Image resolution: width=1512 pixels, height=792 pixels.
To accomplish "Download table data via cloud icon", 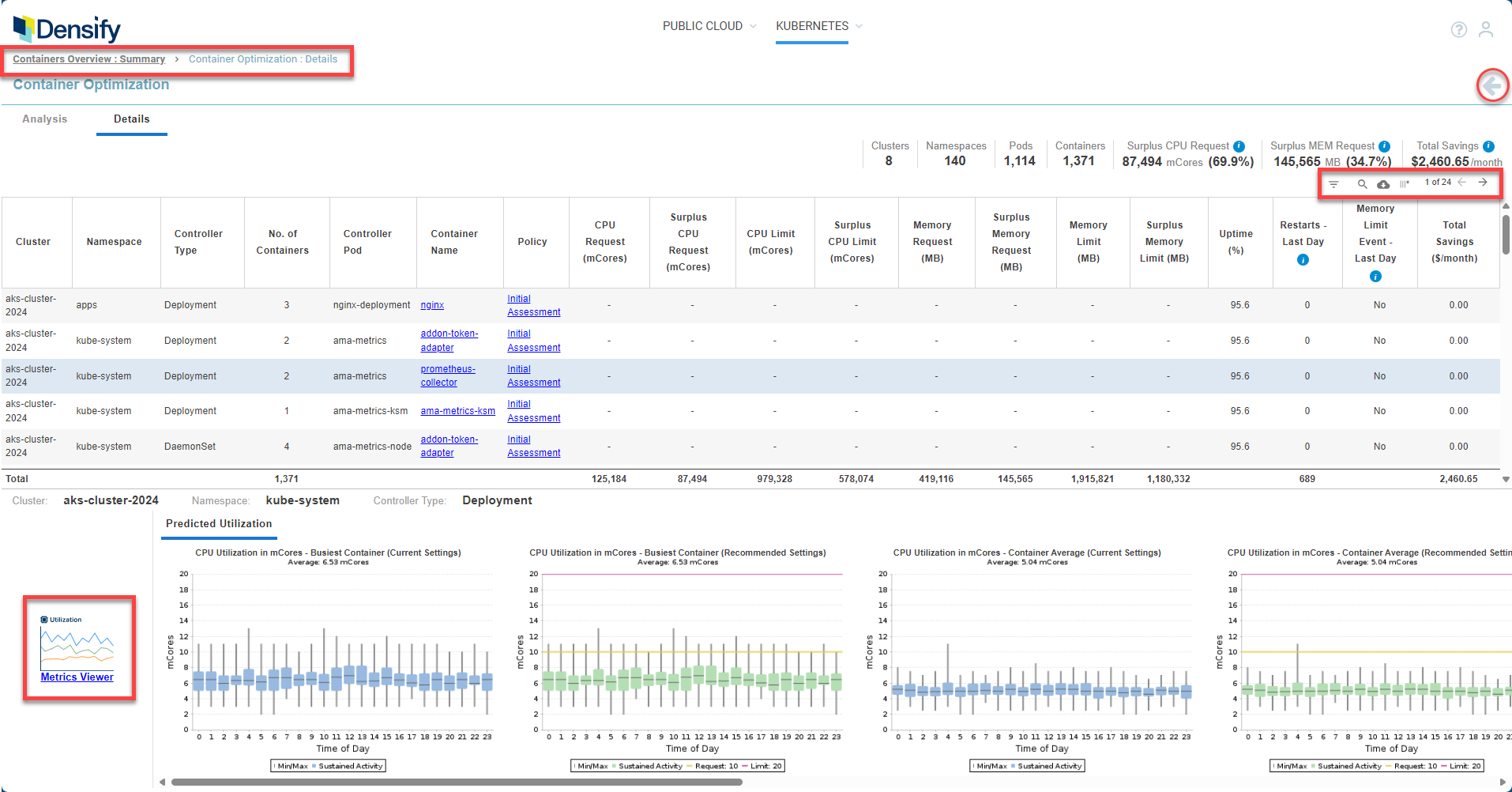I will coord(1383,183).
